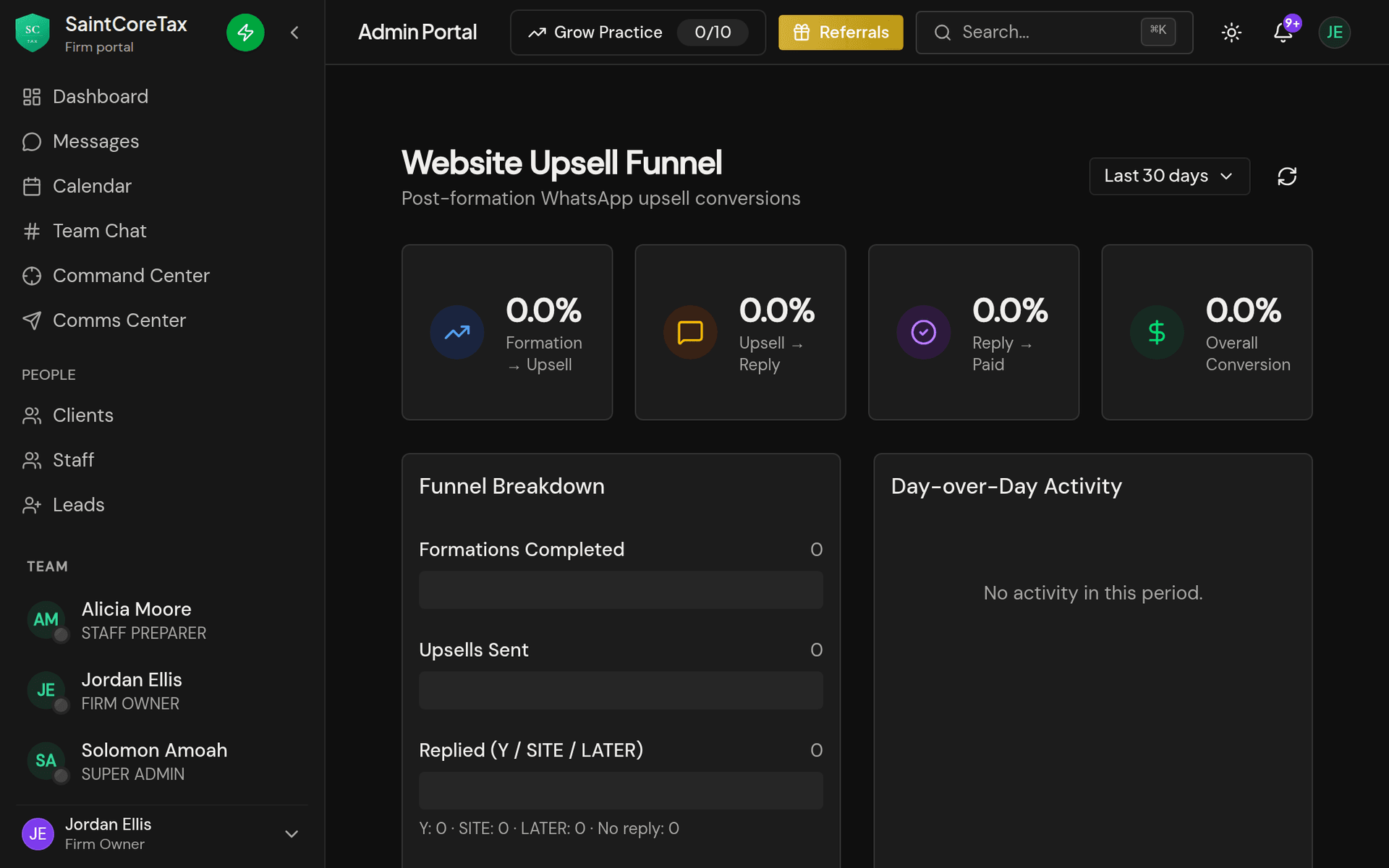Click the paper plane Comms Center icon
Image resolution: width=1389 pixels, height=868 pixels.
[32, 321]
